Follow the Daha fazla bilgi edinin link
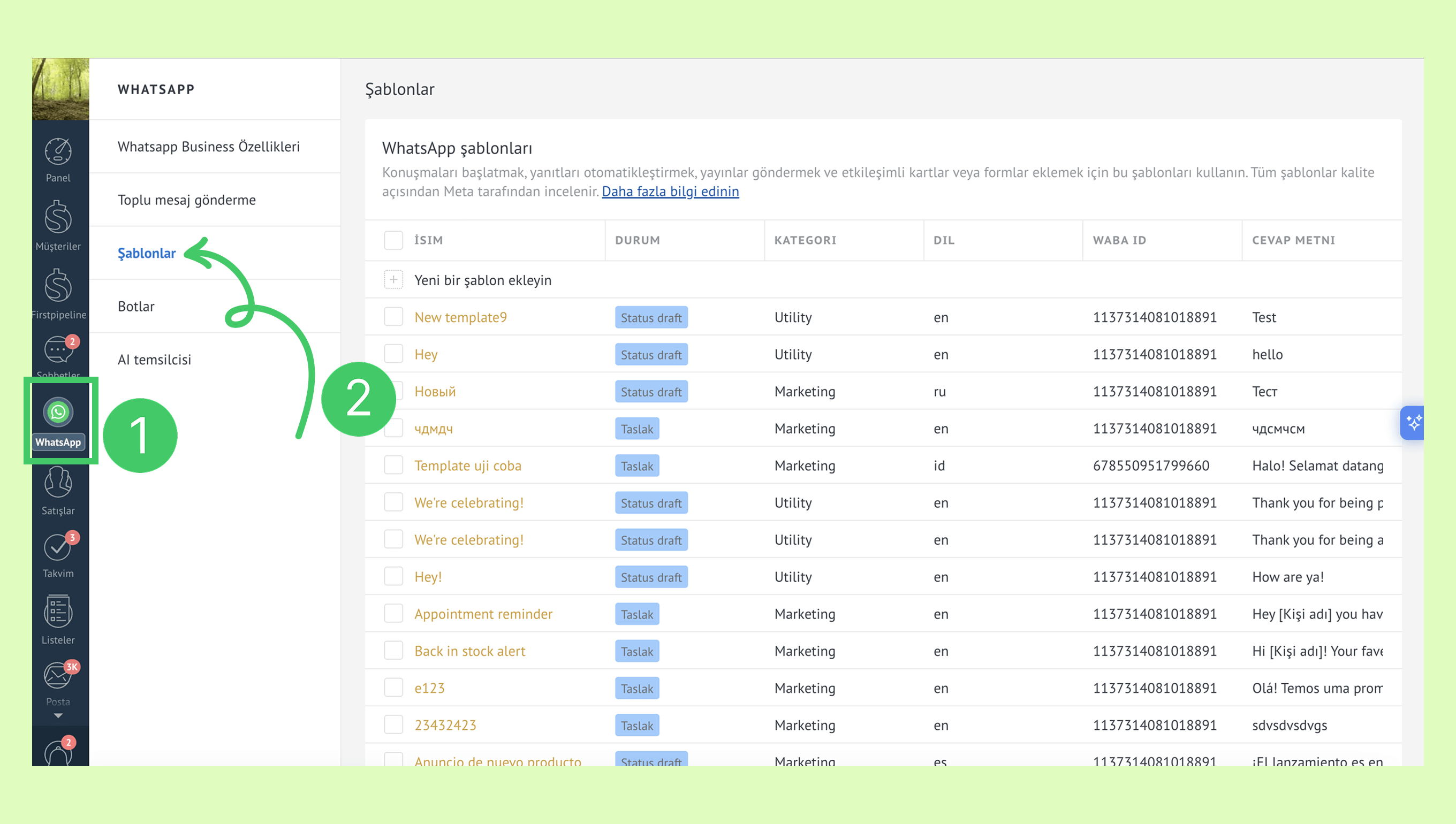The image size is (1456, 824). tap(670, 192)
